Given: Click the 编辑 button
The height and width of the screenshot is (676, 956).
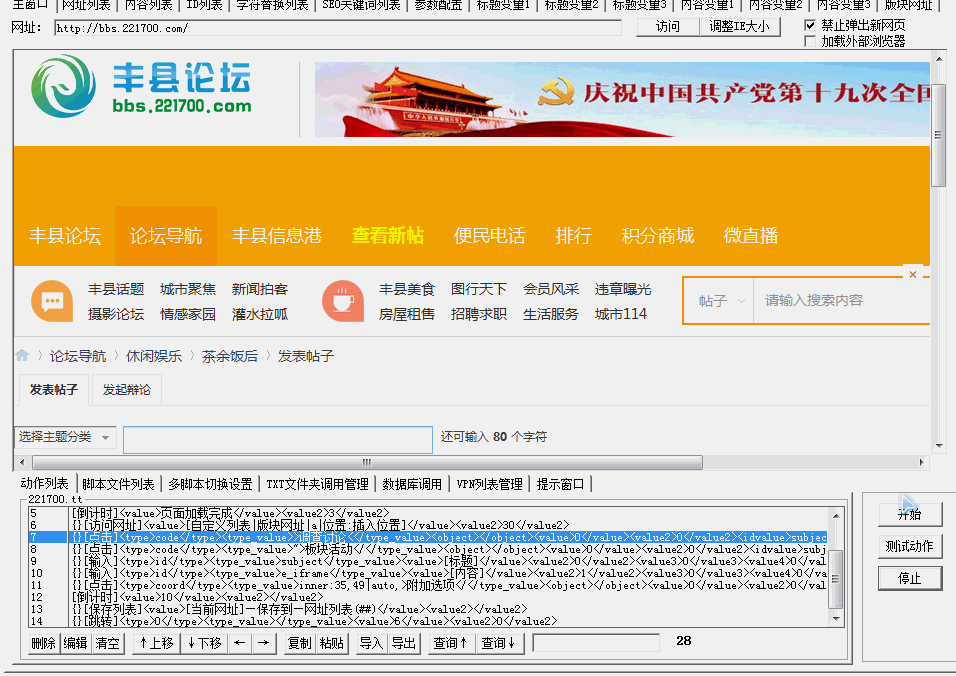Looking at the screenshot, I should [x=76, y=643].
